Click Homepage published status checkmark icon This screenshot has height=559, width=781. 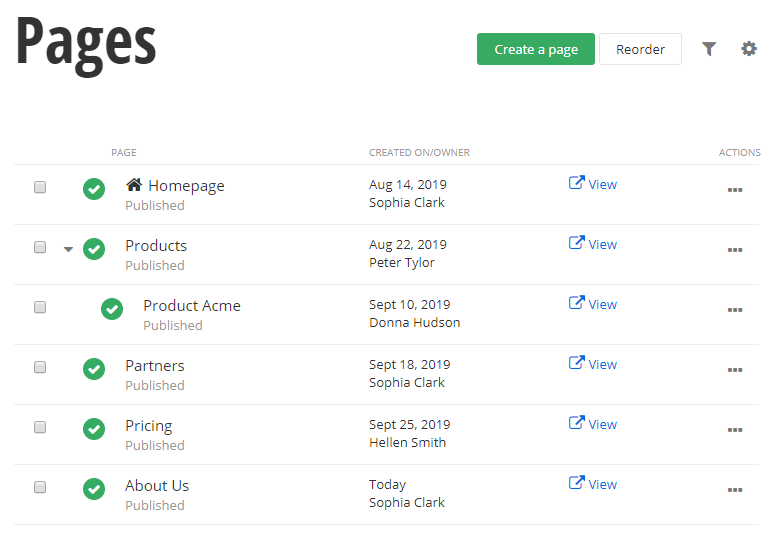coord(94,189)
